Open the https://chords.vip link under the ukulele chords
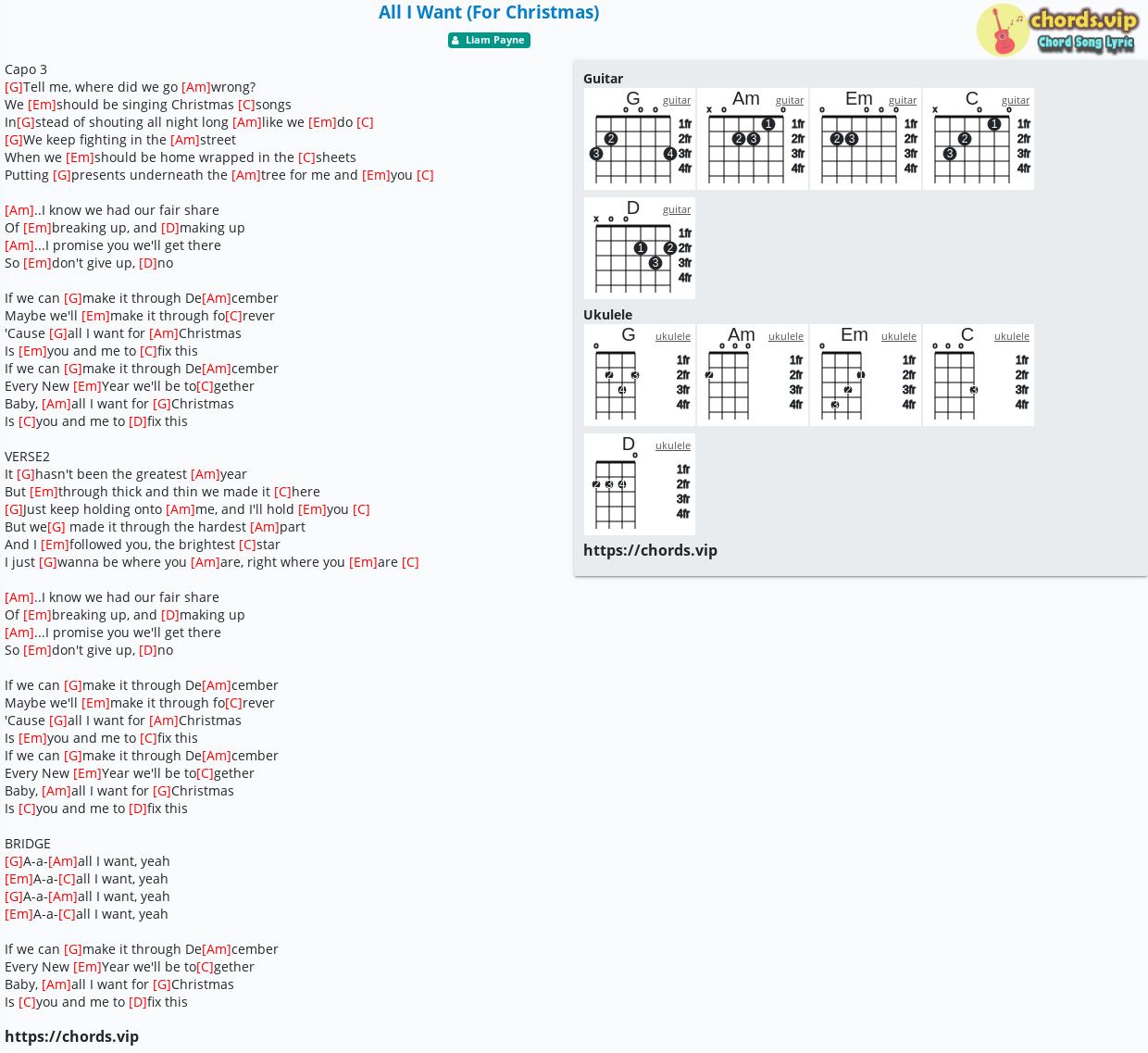Screen dimensions: 1148x1053 (x=650, y=550)
